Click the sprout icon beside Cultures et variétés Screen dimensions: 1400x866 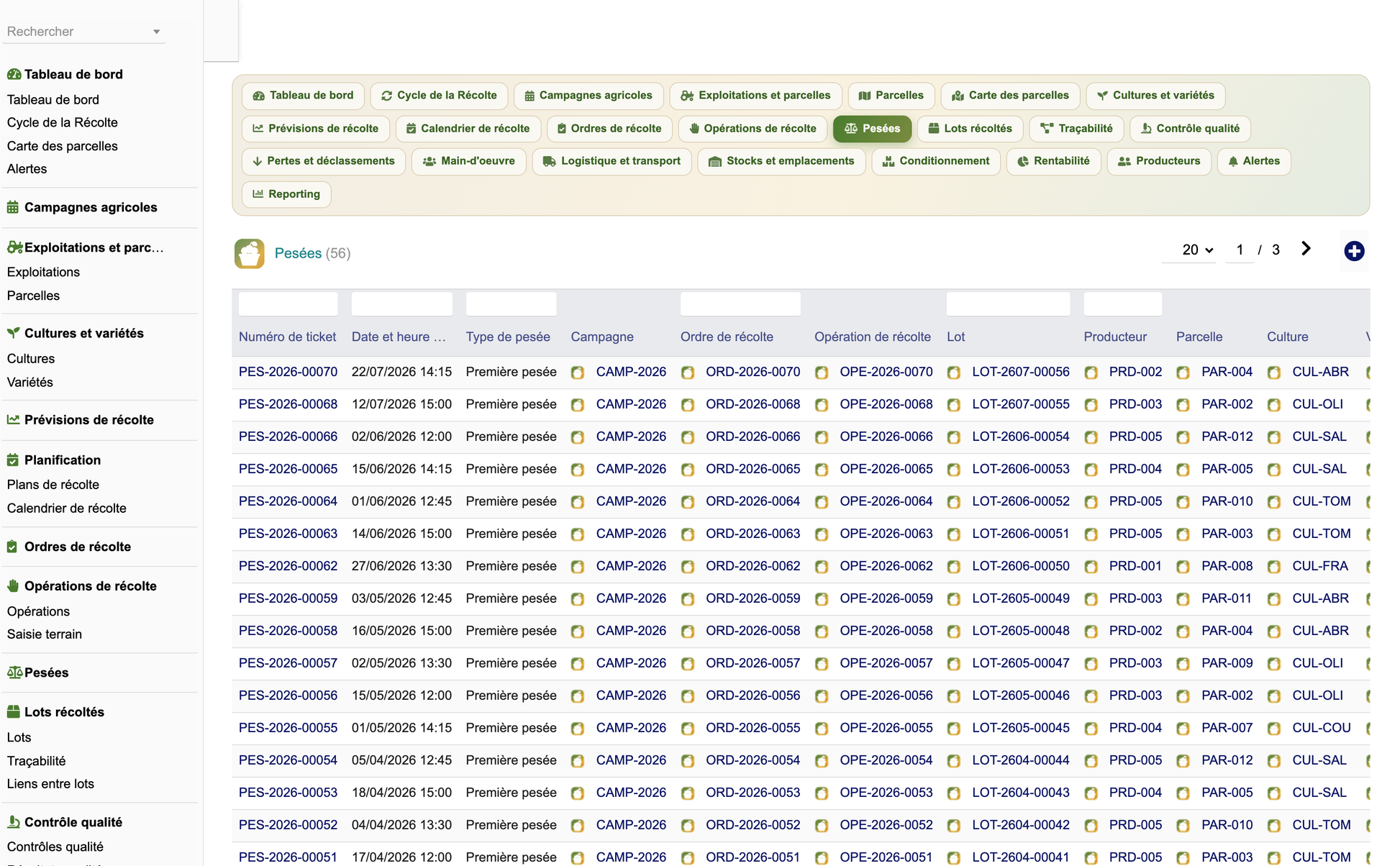13,333
